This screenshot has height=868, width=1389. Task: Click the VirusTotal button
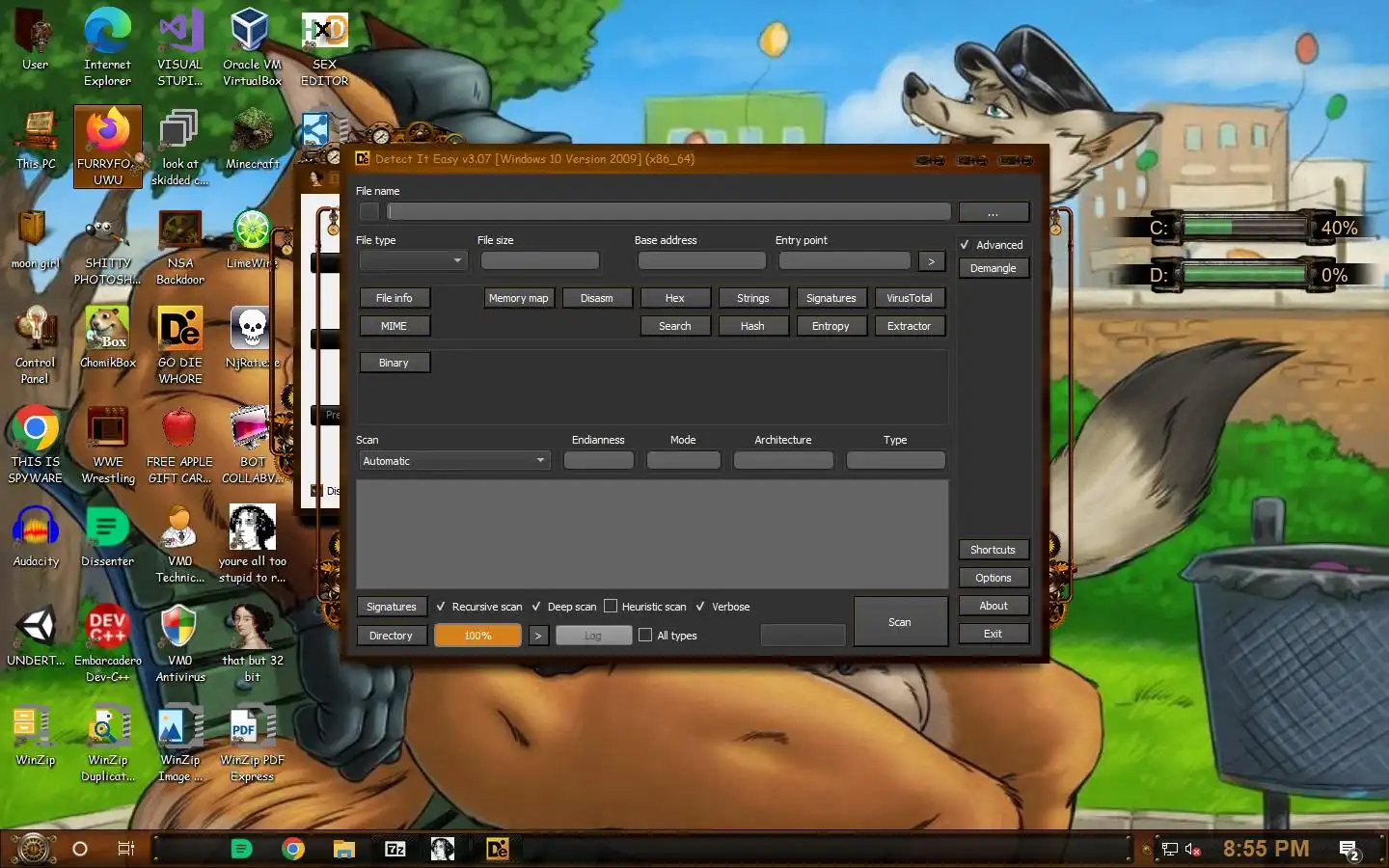pyautogui.click(x=910, y=298)
